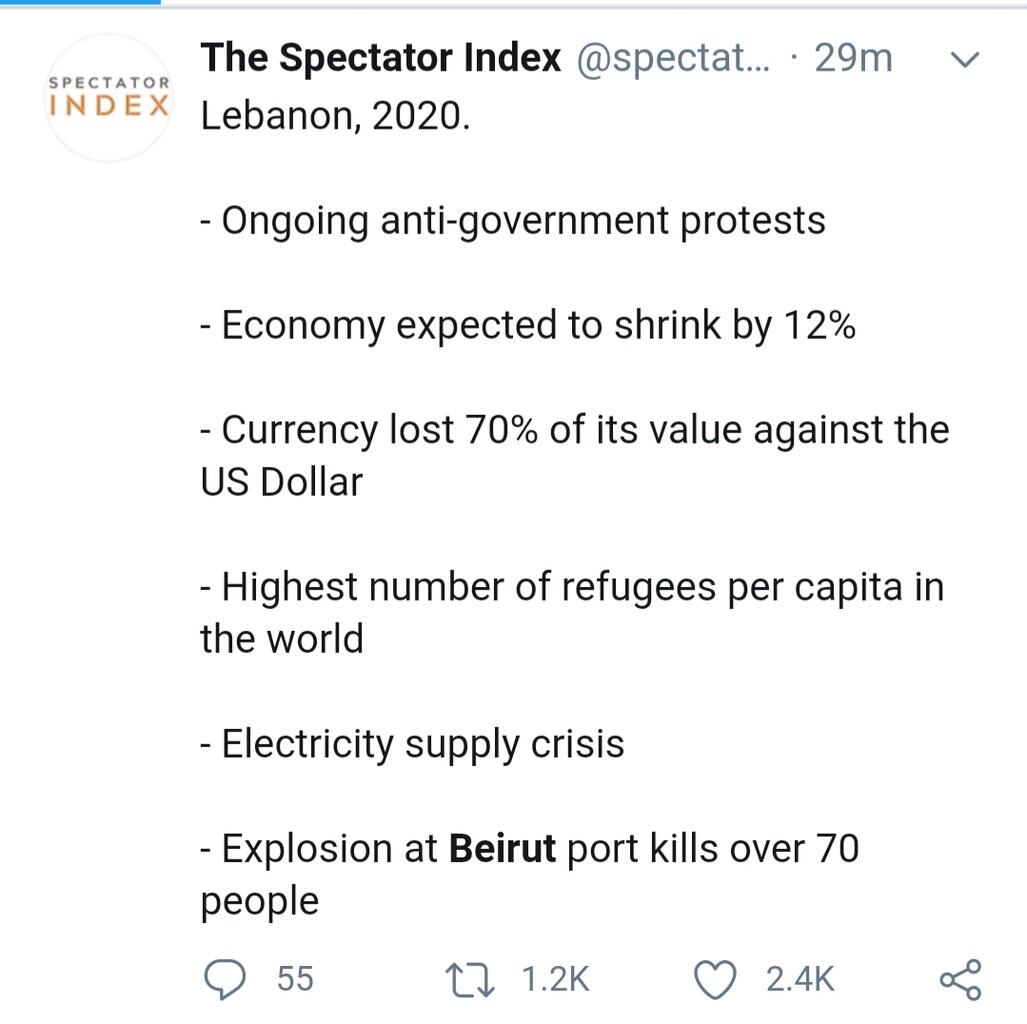This screenshot has width=1027, height=1024.
Task: Open The Spectator Index display name
Action: [x=380, y=58]
